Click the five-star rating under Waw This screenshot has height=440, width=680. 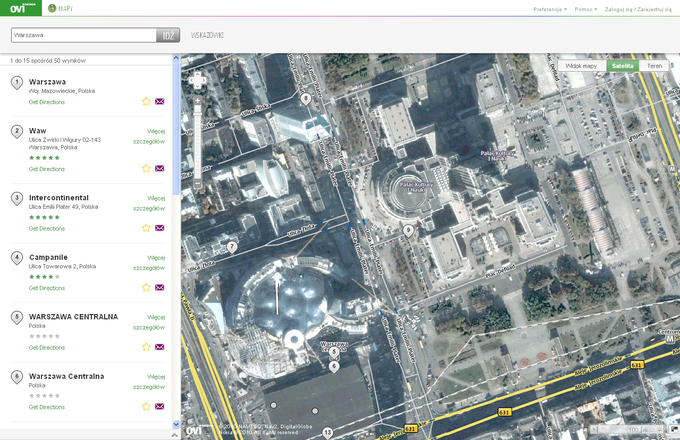coord(44,158)
